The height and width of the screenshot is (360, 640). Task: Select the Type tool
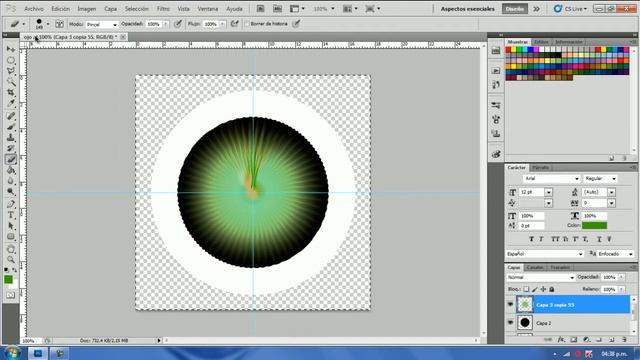11,215
